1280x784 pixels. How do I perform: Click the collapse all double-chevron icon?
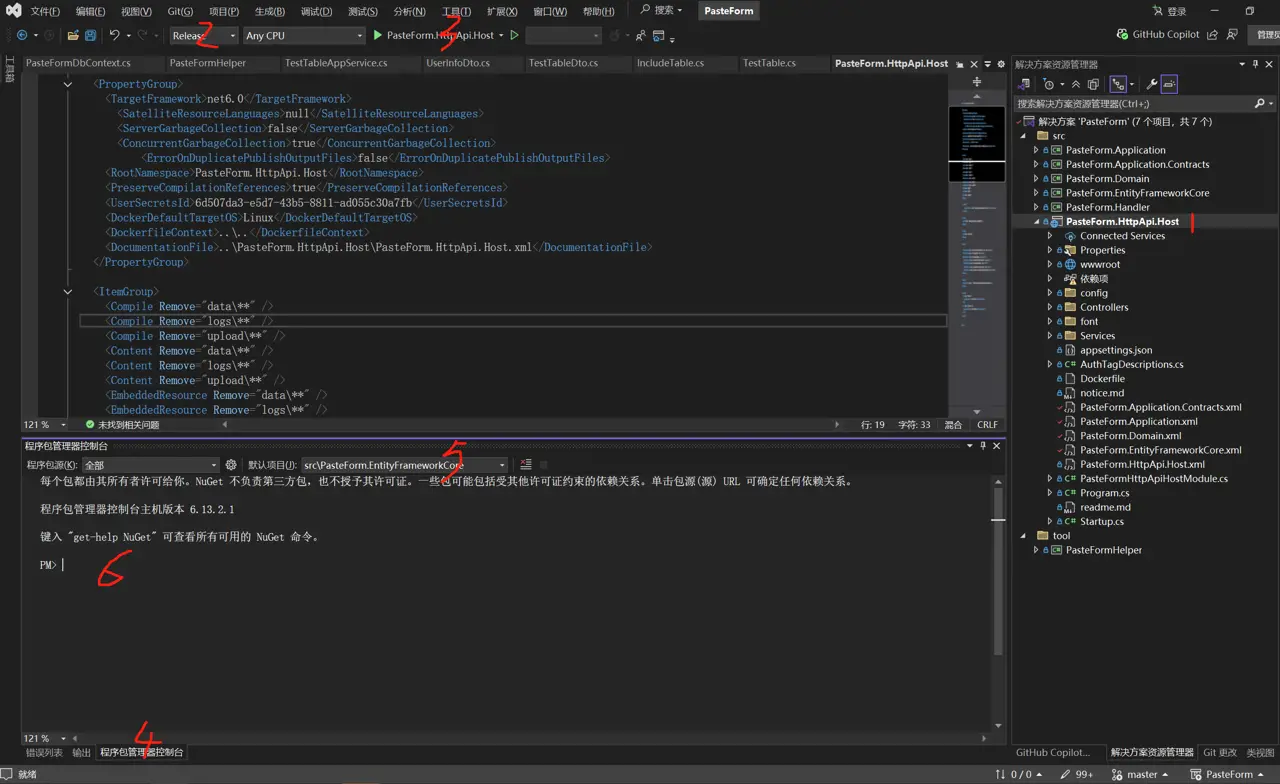[x=1076, y=84]
